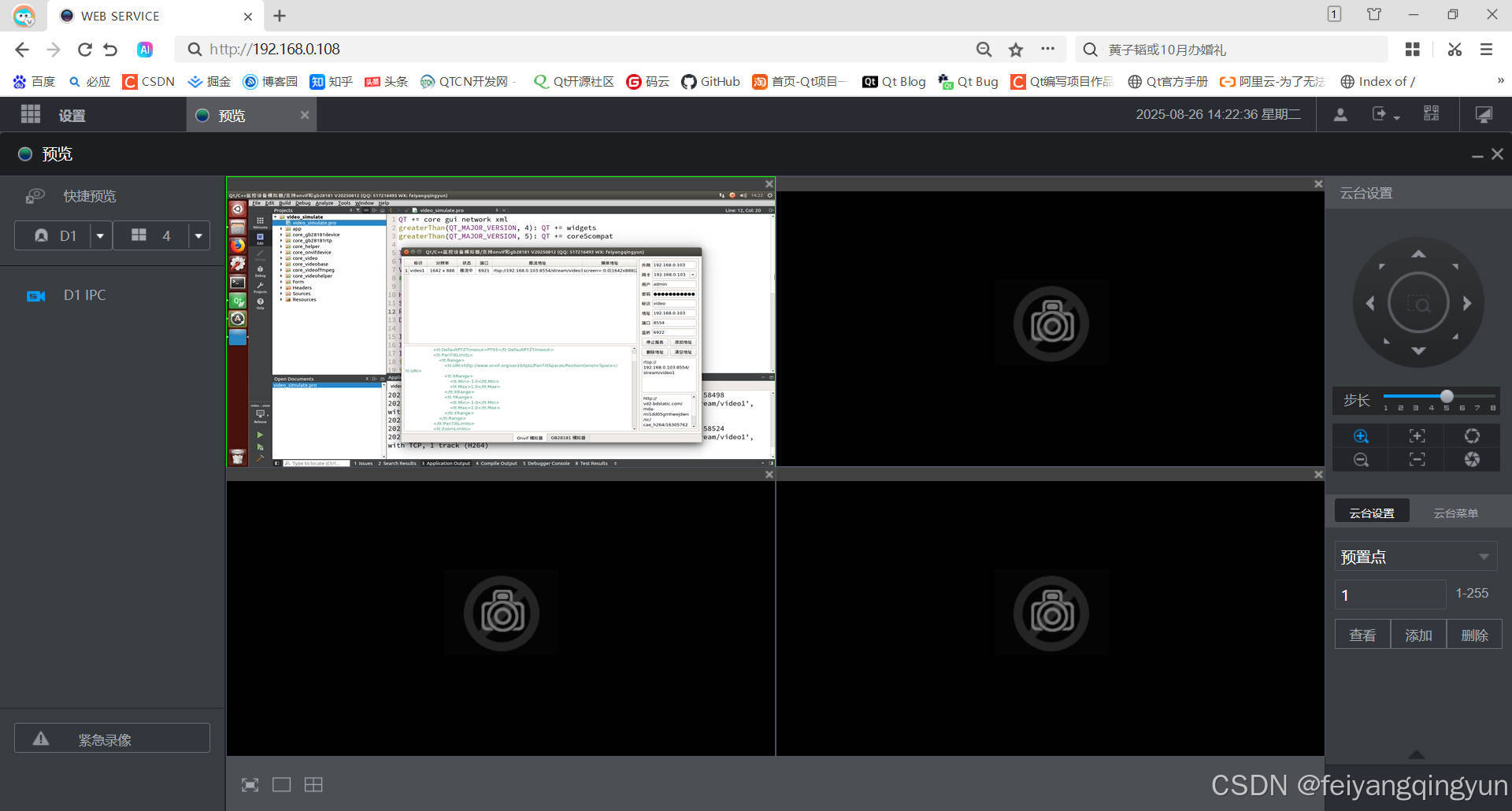The width and height of the screenshot is (1512, 811).
Task: Click zoom out magnifier icon
Action: point(1361,460)
